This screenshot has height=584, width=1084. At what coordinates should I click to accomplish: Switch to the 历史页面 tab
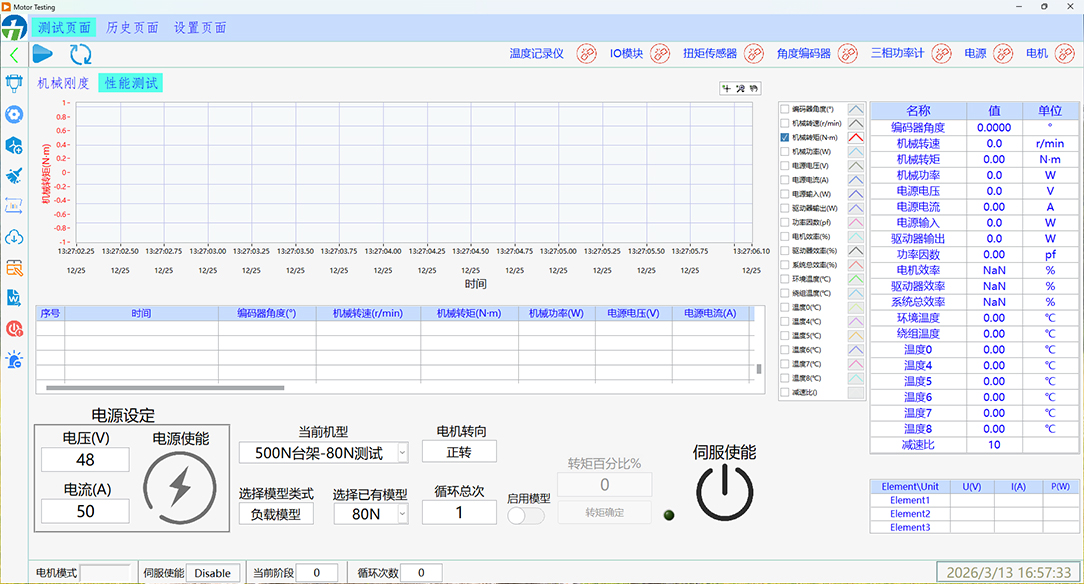(x=132, y=28)
